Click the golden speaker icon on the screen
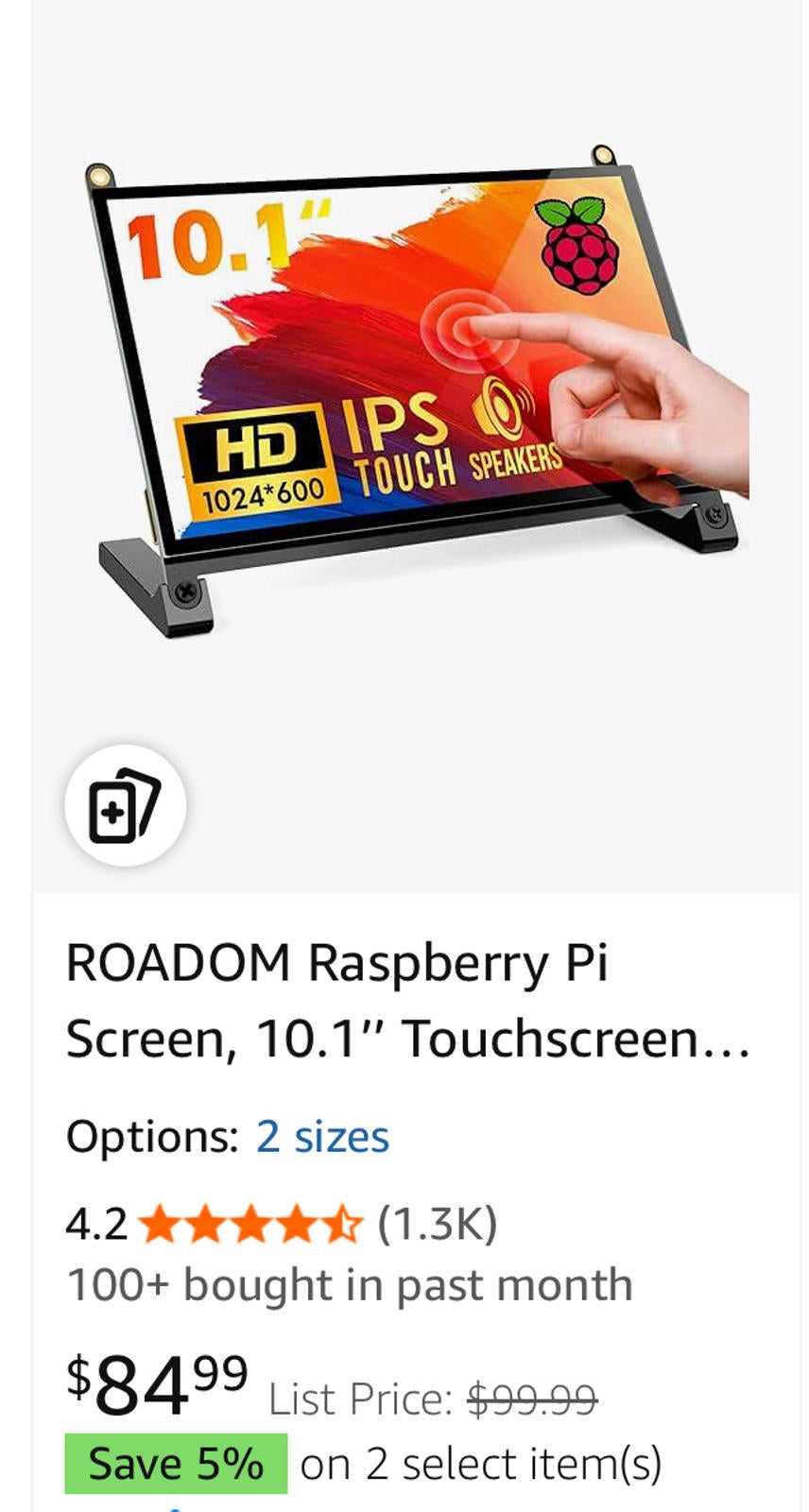This screenshot has width=809, height=1512. (501, 409)
